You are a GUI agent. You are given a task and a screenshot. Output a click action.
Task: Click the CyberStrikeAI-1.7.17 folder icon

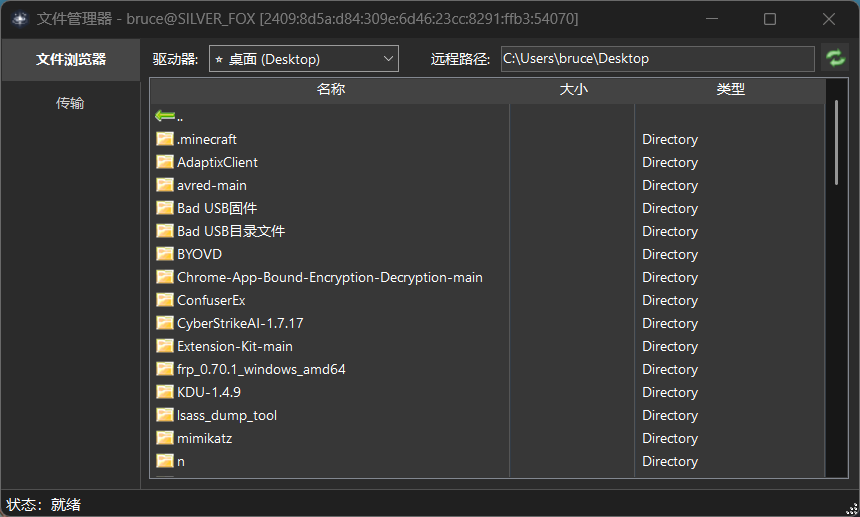[165, 323]
